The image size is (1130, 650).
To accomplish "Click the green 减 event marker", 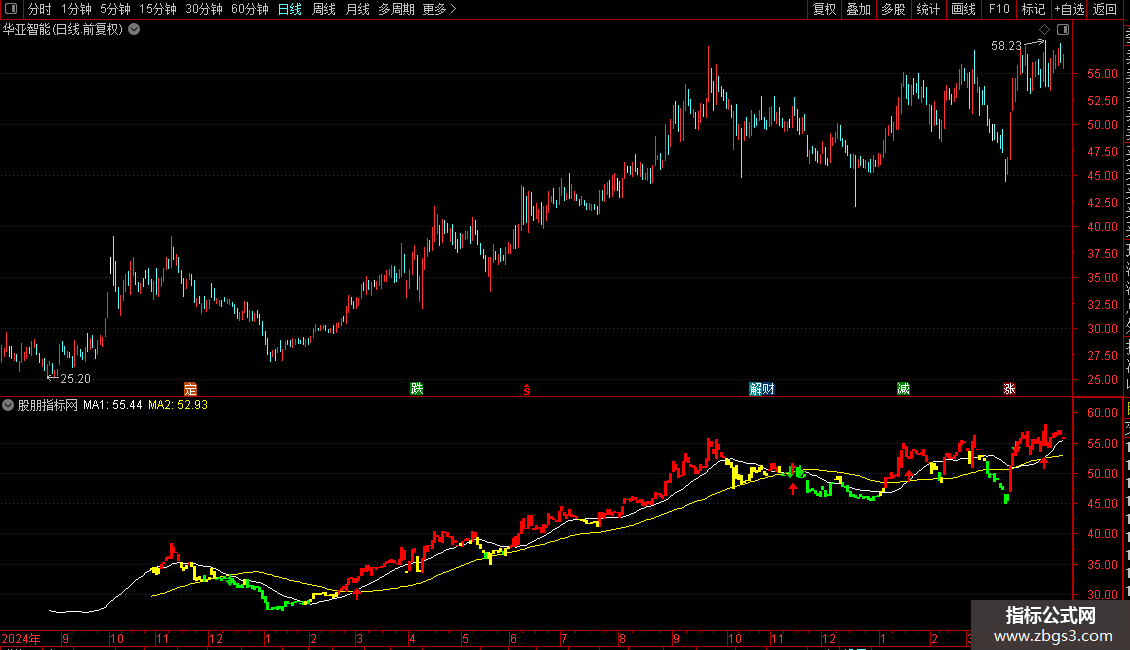I will click(903, 389).
